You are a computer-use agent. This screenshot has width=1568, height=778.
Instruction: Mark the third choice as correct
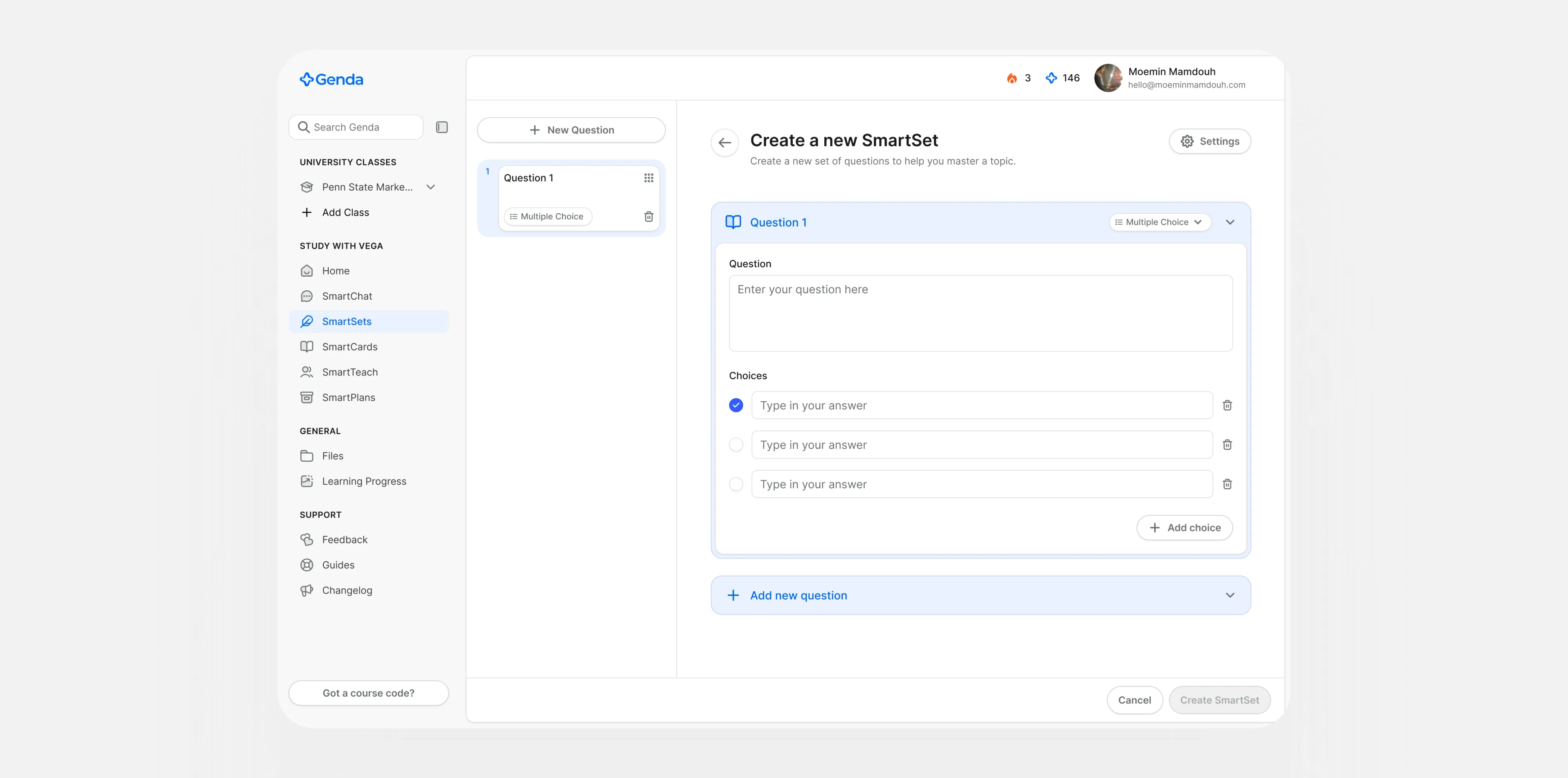(736, 484)
